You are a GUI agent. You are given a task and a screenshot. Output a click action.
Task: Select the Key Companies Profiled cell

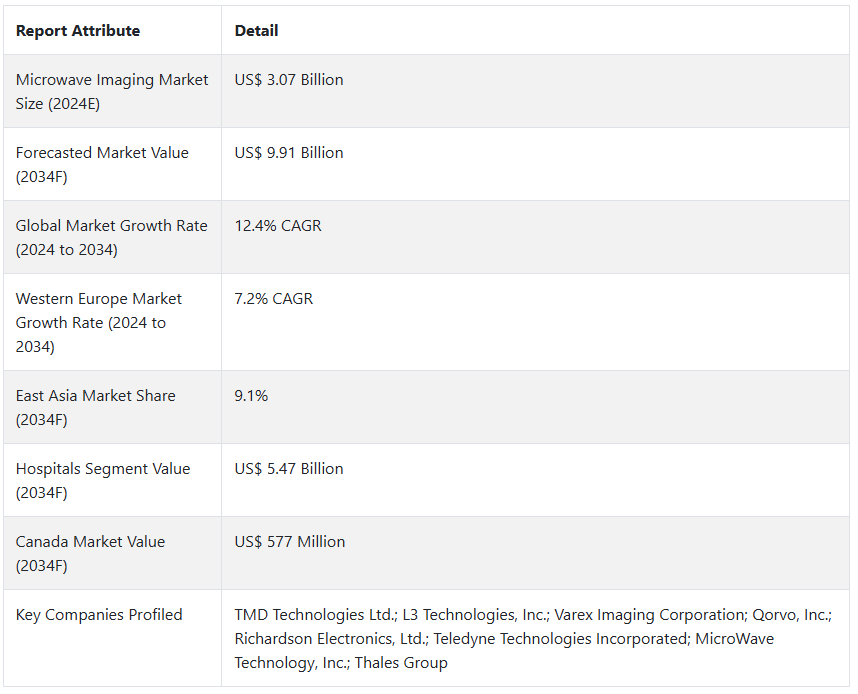99,615
